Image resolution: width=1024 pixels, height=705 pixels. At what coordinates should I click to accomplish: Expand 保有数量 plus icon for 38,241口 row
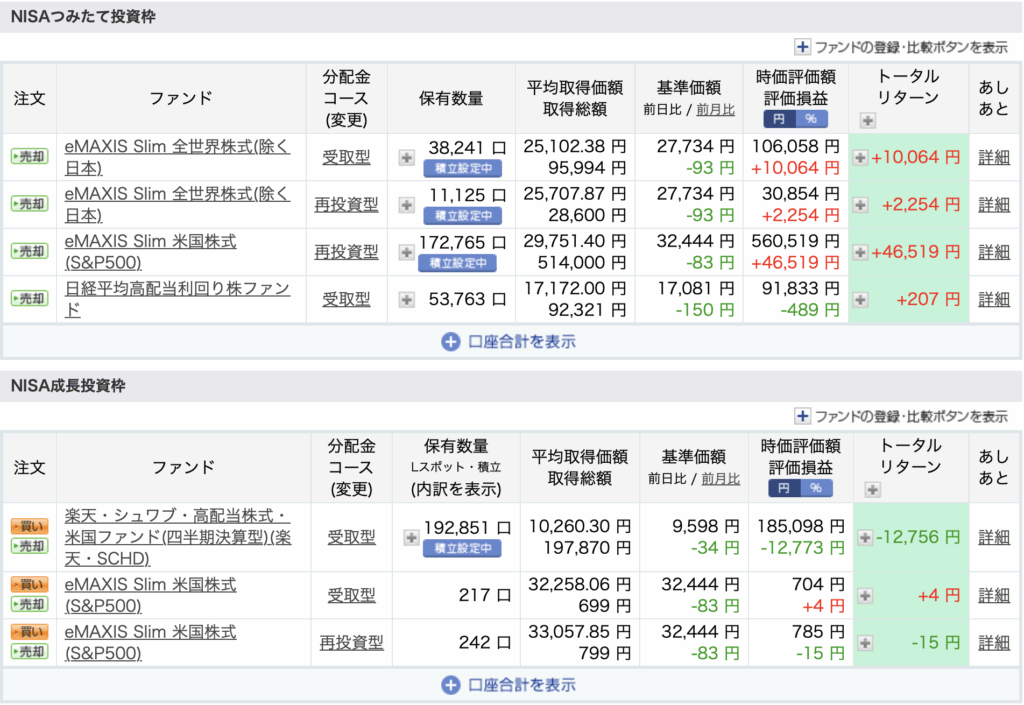tap(406, 157)
